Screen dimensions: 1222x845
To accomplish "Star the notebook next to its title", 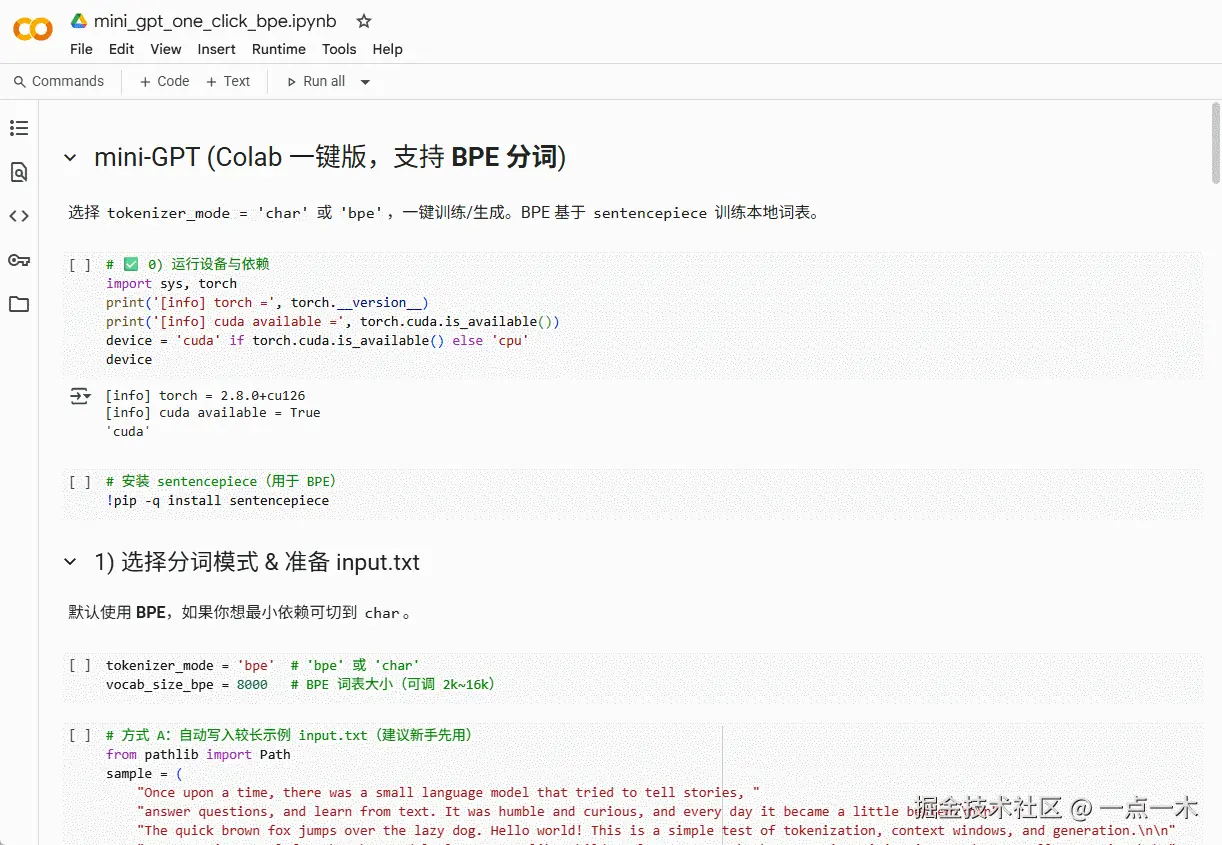I will [362, 20].
